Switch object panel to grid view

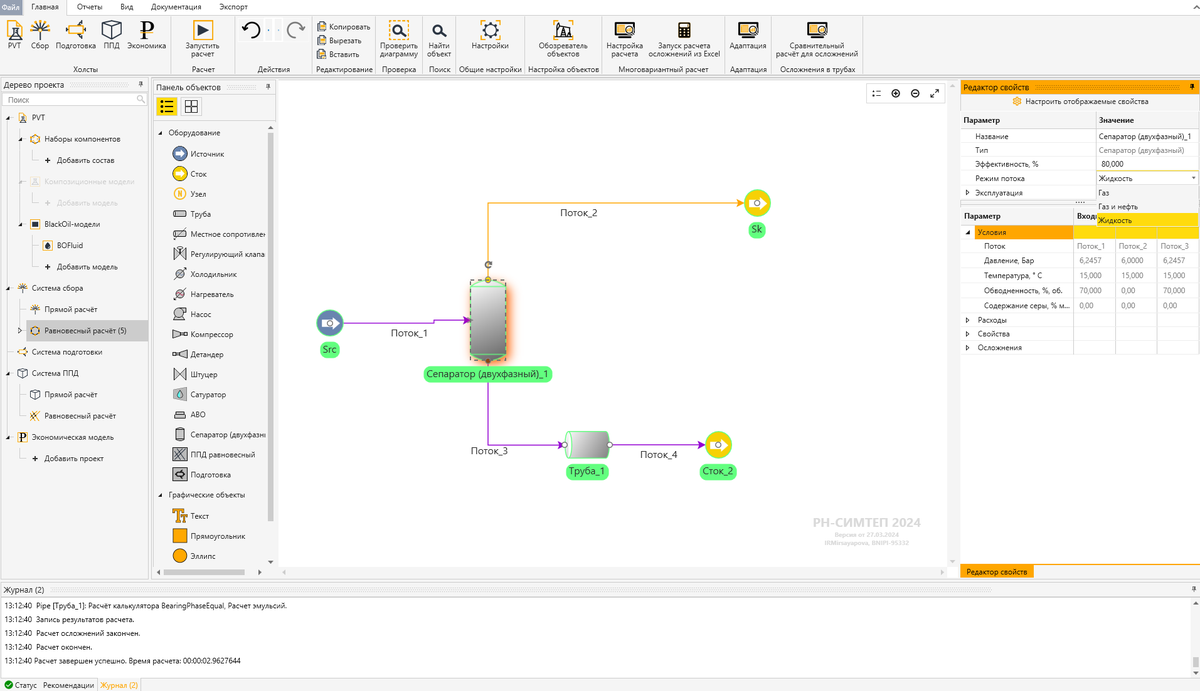pyautogui.click(x=191, y=107)
